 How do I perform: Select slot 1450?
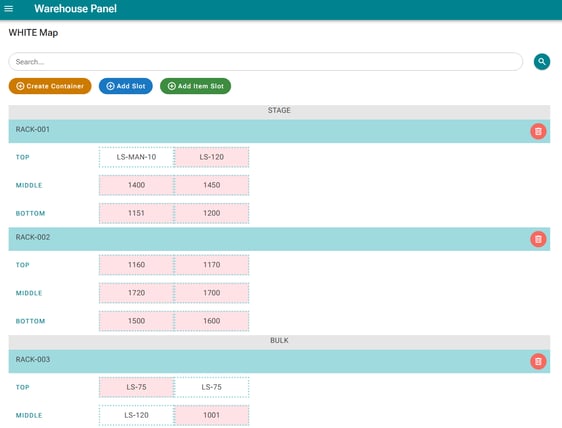(x=211, y=185)
